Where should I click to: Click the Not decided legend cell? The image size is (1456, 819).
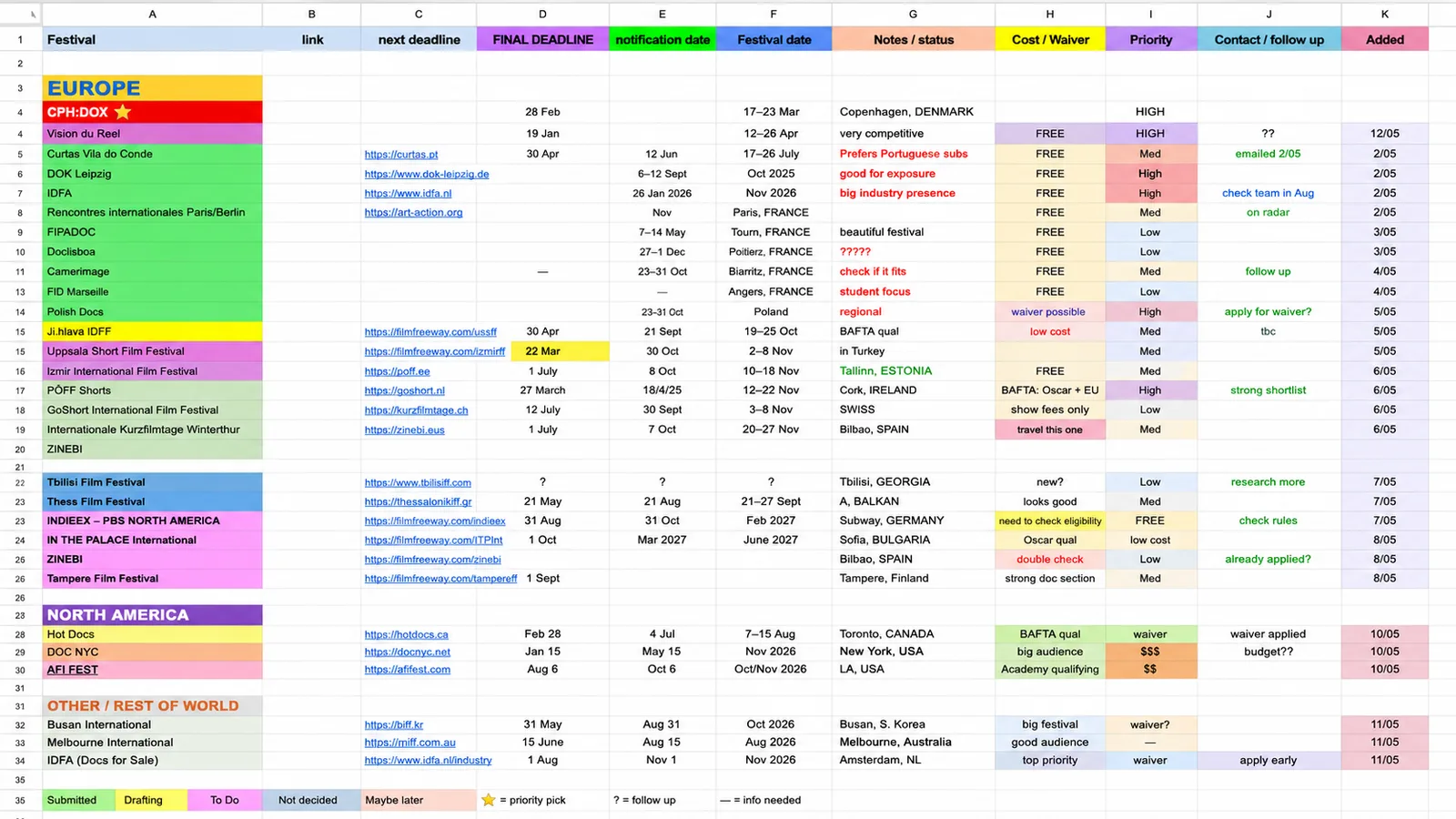tap(311, 800)
